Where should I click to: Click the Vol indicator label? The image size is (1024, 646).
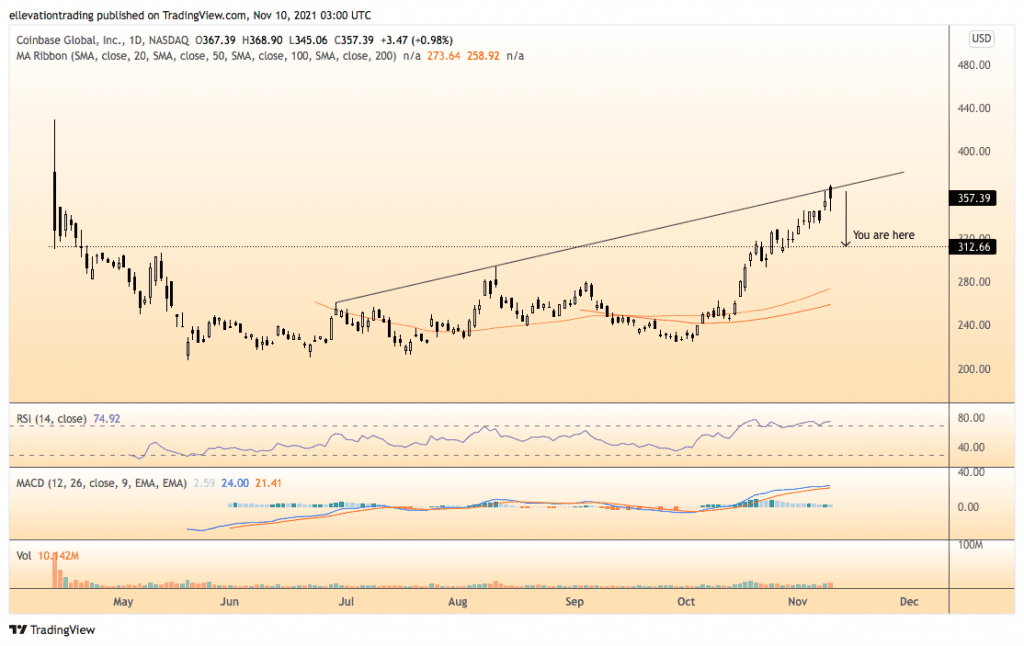(24, 556)
